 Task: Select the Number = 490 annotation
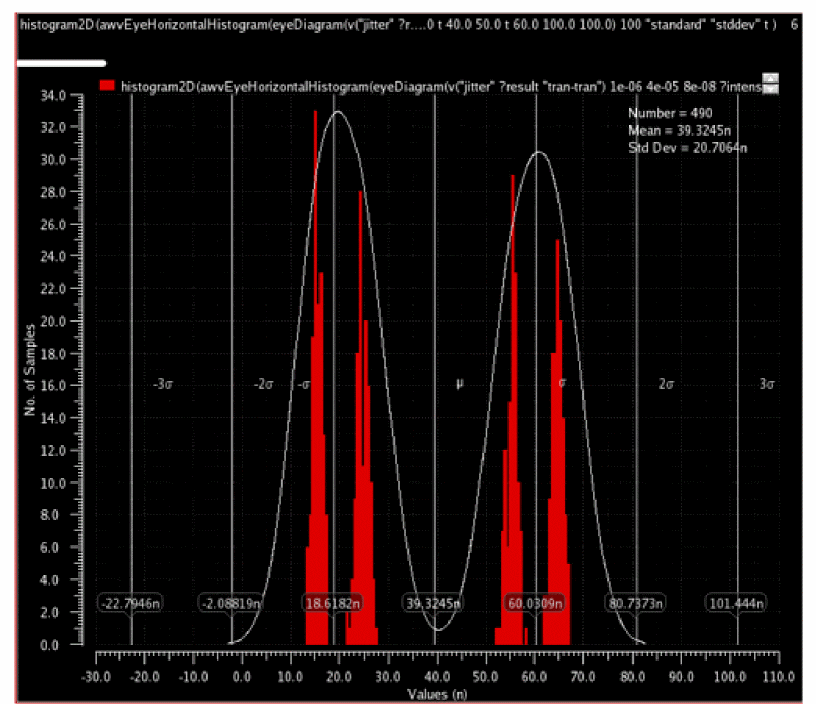click(670, 113)
